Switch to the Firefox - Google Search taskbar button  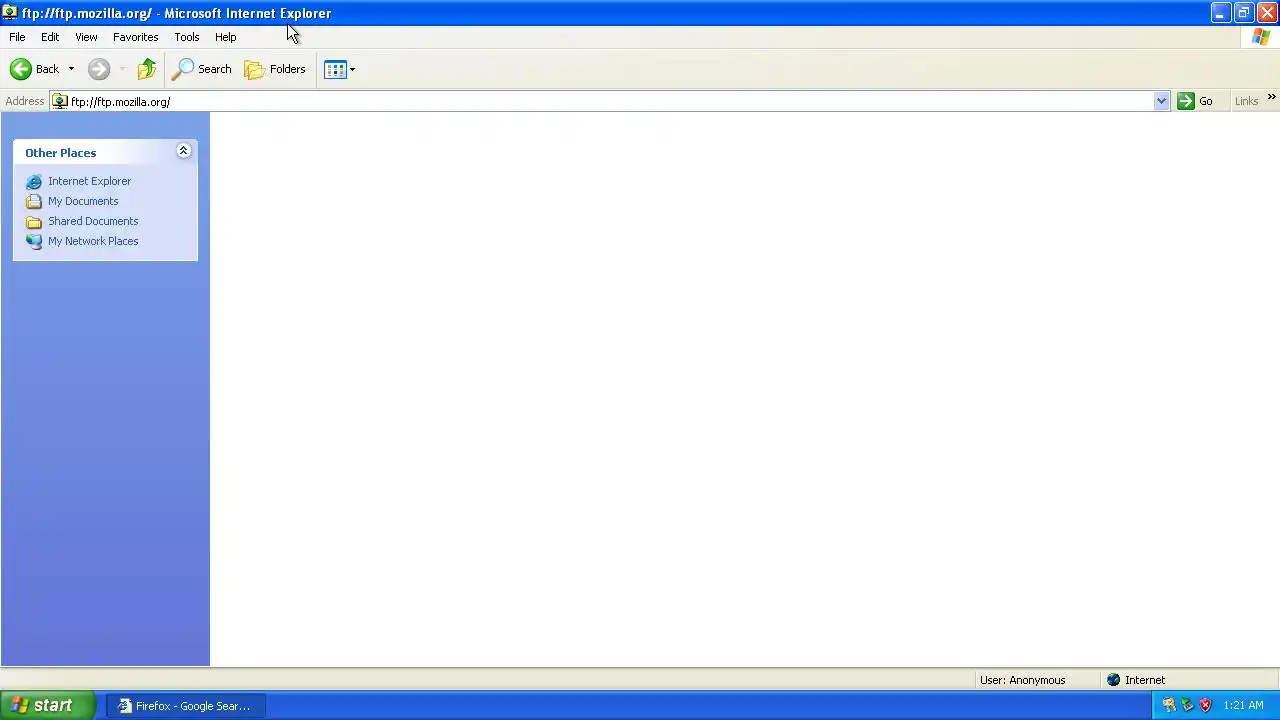coord(185,706)
